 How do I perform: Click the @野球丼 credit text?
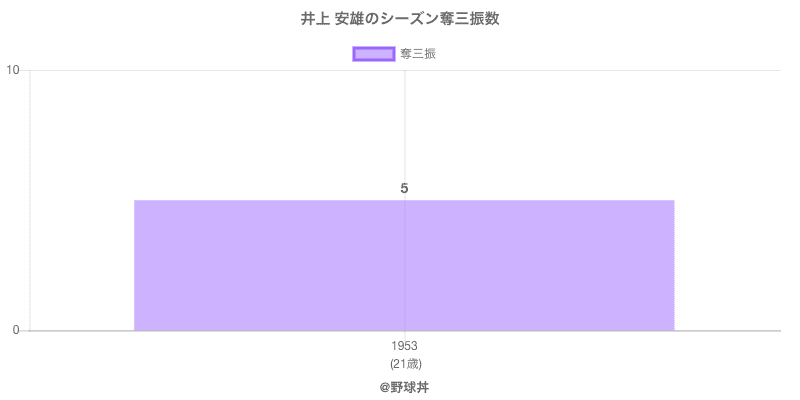click(404, 386)
